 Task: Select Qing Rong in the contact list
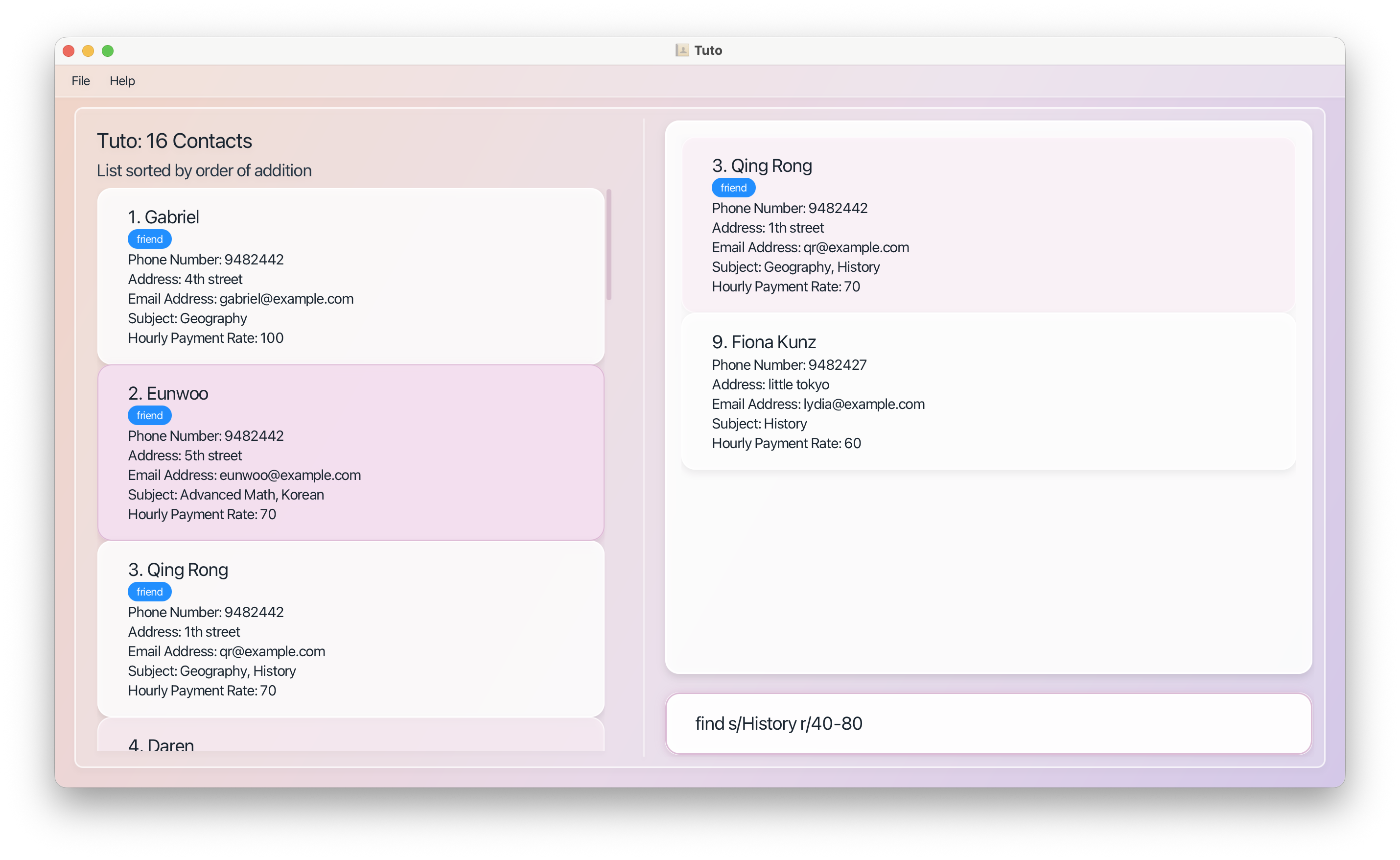(350, 629)
